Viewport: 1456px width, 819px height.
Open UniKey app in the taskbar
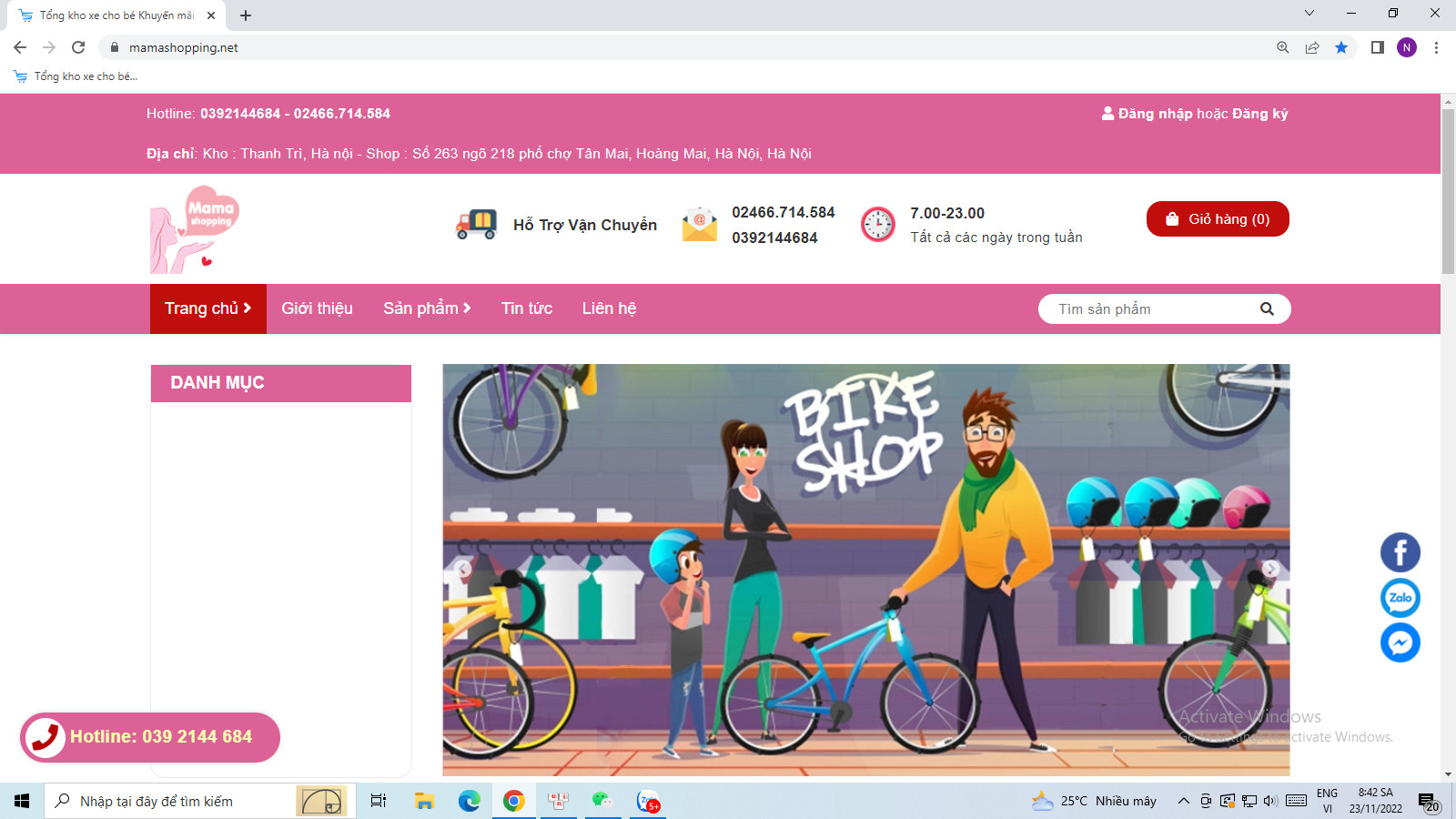pyautogui.click(x=558, y=801)
